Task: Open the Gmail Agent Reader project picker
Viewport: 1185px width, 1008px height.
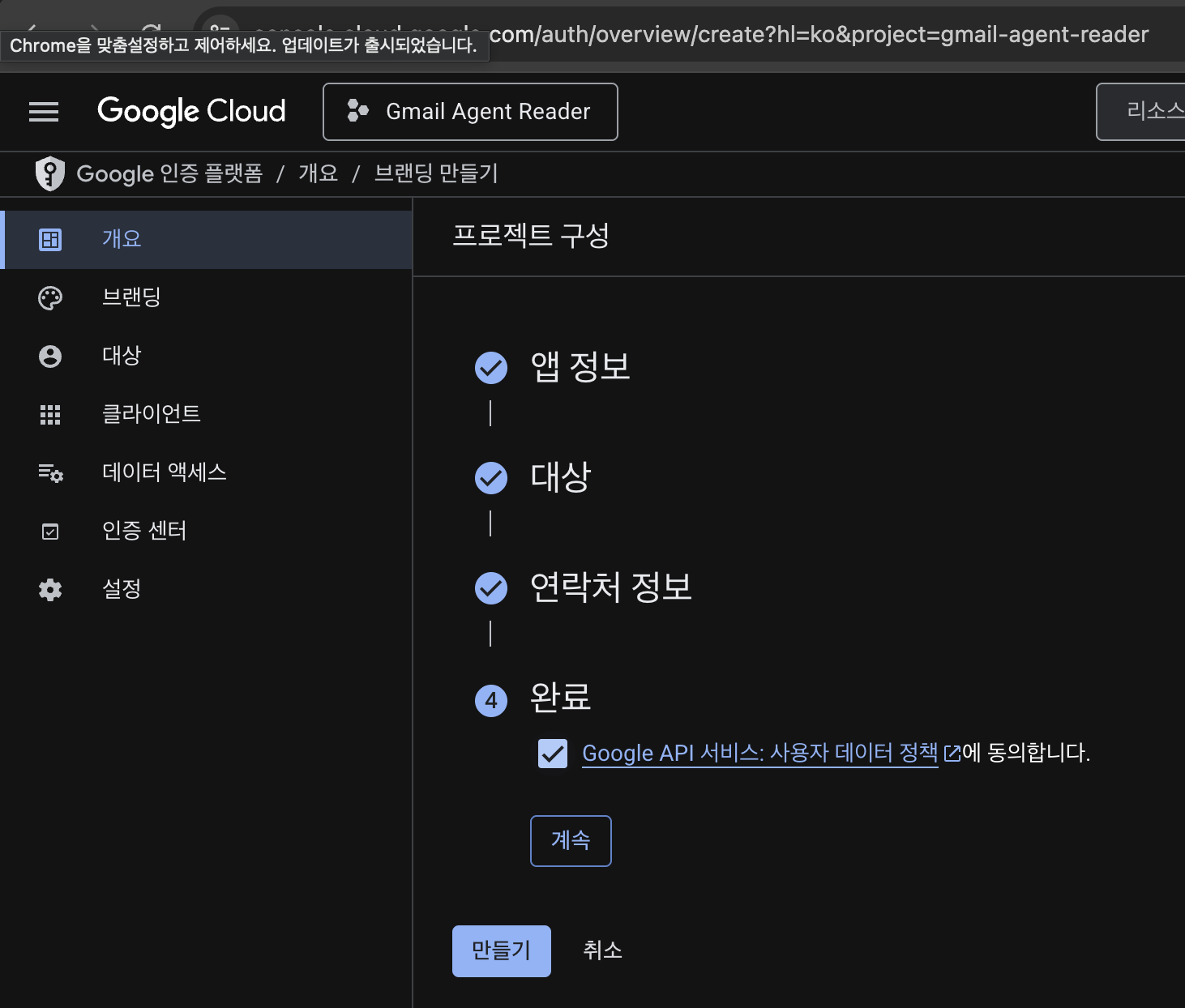Action: click(470, 112)
